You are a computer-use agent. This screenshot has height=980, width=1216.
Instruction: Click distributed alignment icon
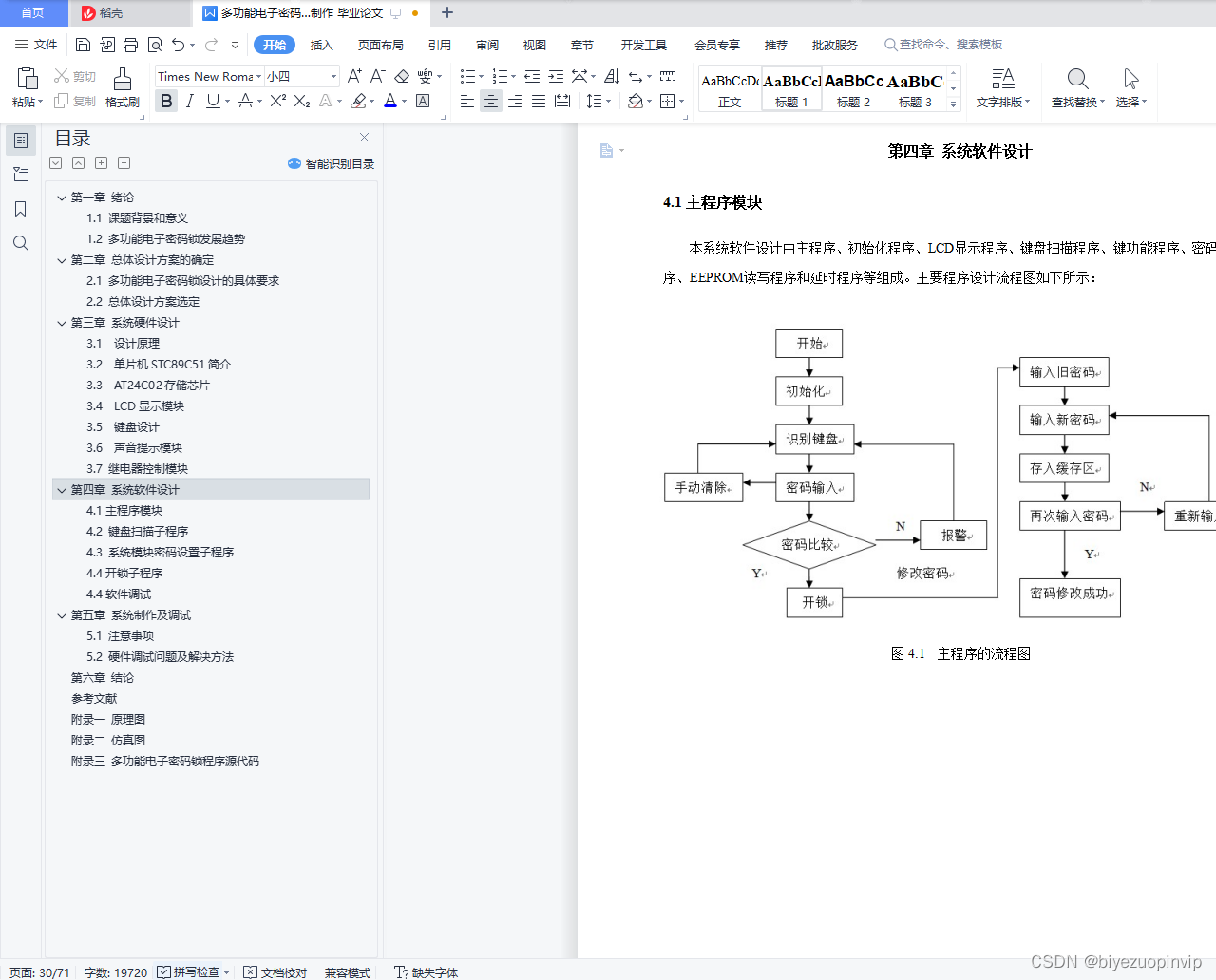[x=562, y=101]
